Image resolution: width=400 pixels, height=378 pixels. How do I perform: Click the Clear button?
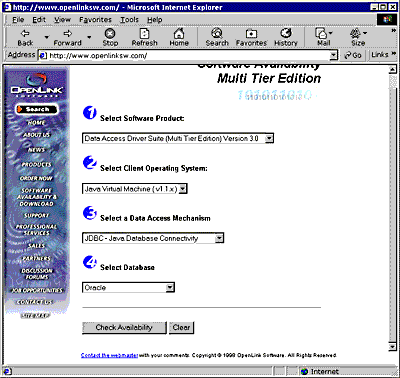pos(181,328)
